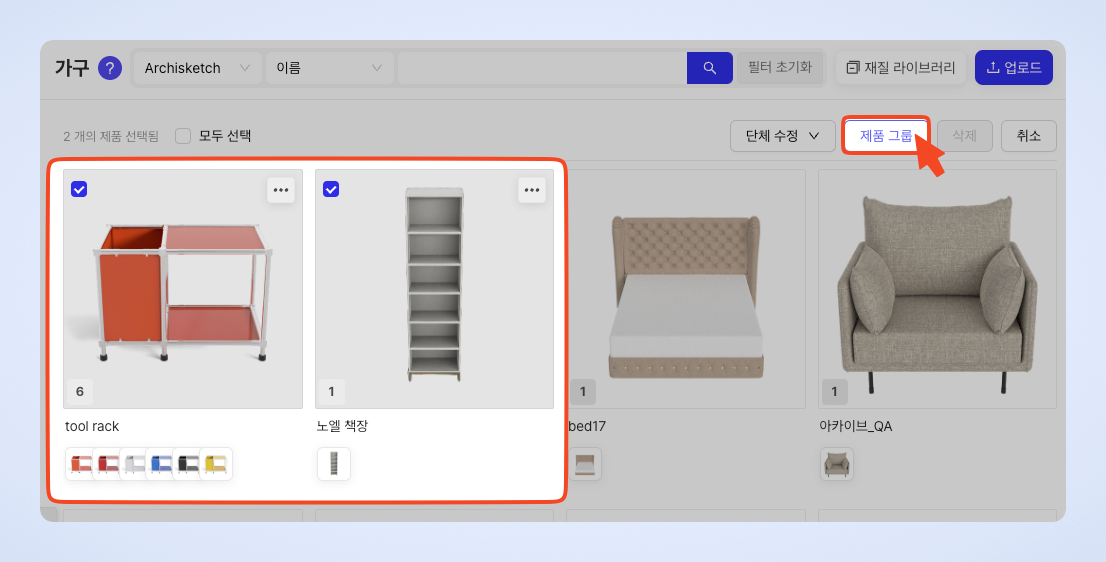Click the 가구 page title
Image resolution: width=1106 pixels, height=562 pixels.
point(73,68)
